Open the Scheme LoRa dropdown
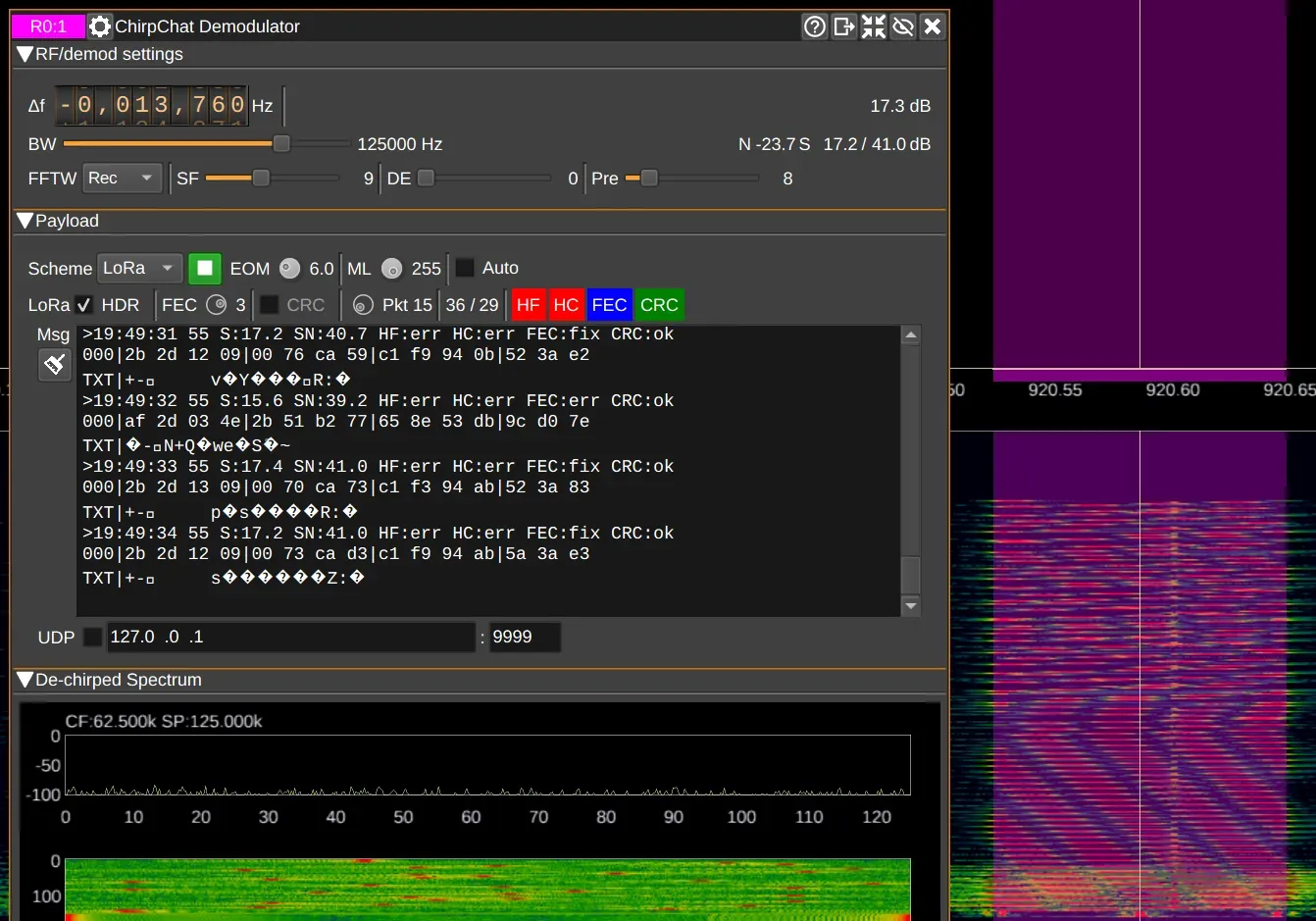 pos(140,268)
